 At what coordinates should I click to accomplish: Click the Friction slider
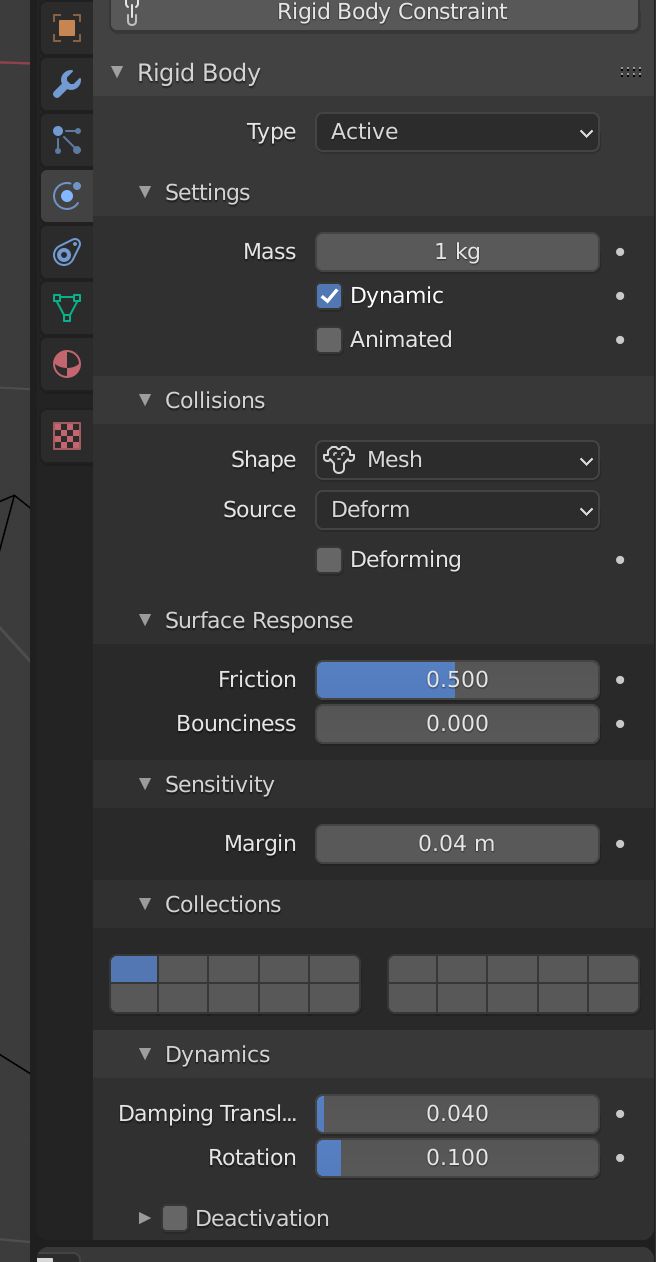click(457, 680)
